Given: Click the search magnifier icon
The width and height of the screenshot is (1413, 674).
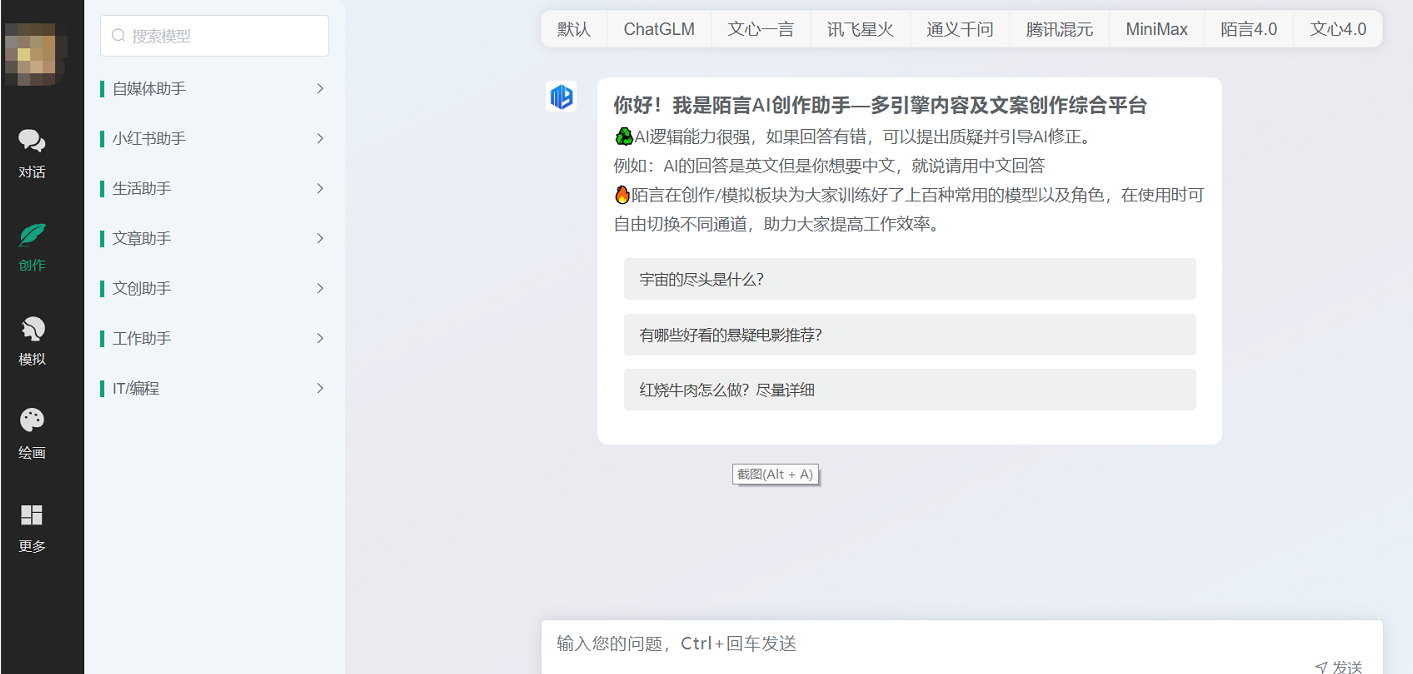Looking at the screenshot, I should (118, 36).
